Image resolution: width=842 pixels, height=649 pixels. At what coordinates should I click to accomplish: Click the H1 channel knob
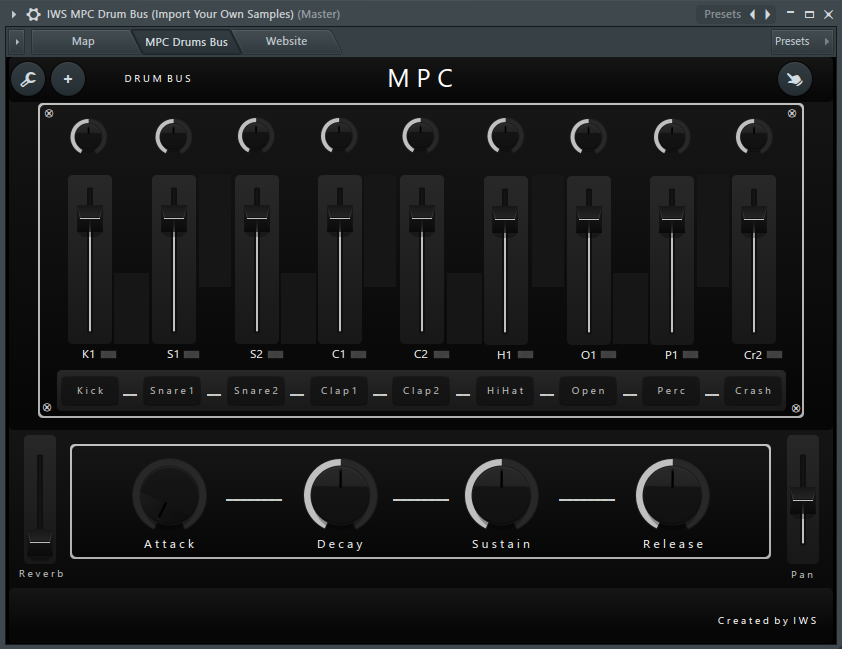505,136
